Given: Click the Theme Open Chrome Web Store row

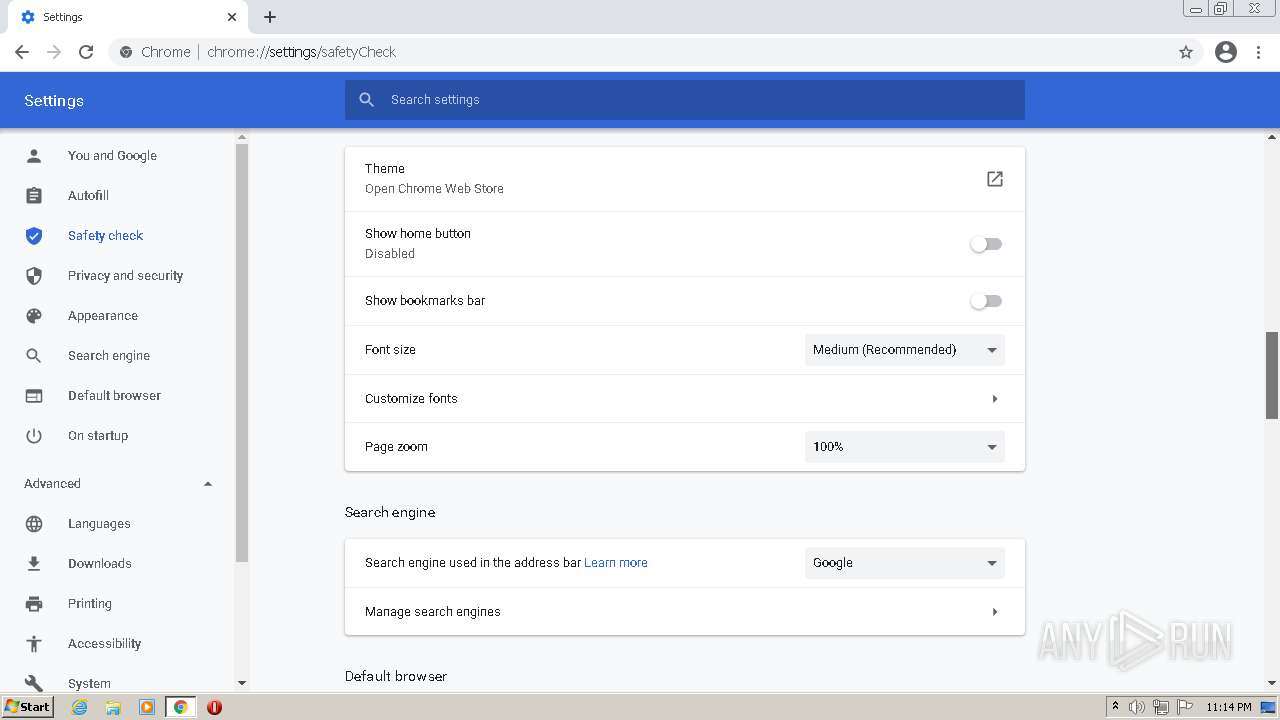Looking at the screenshot, I should click(685, 179).
